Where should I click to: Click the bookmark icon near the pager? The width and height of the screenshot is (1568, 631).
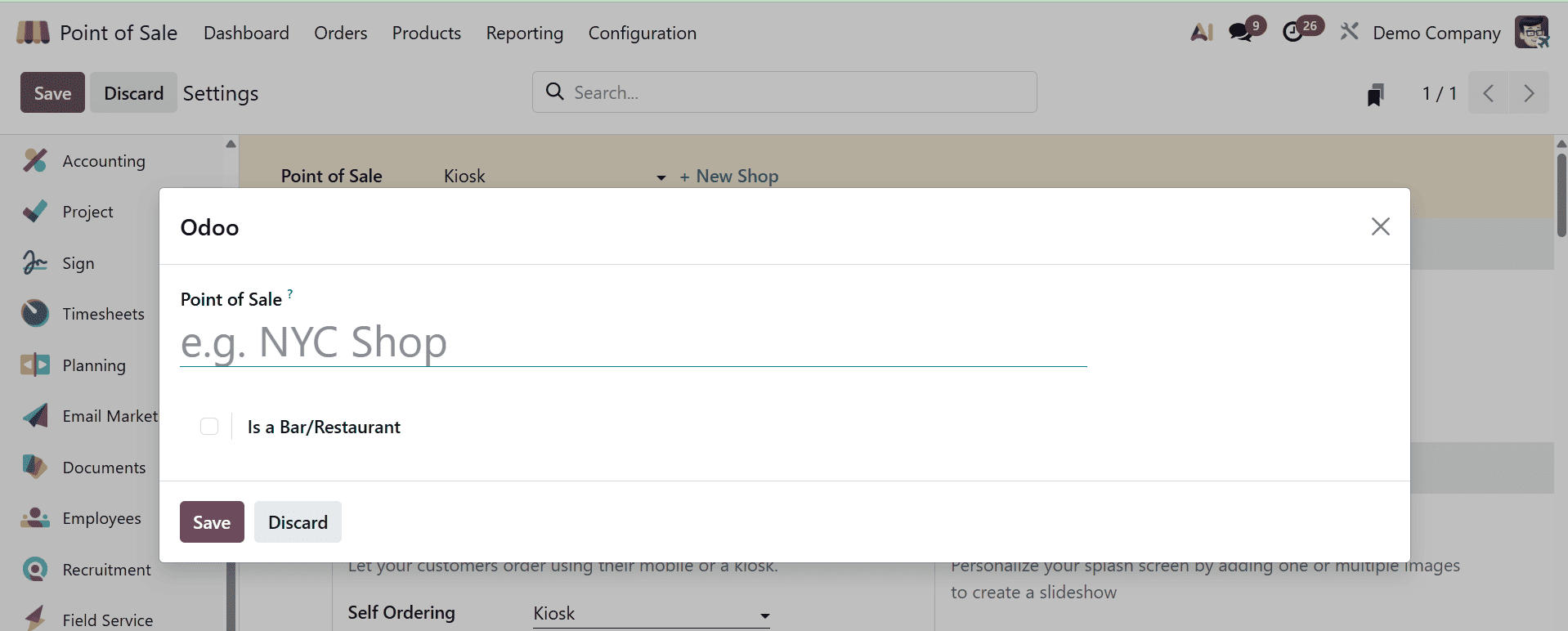[1376, 94]
